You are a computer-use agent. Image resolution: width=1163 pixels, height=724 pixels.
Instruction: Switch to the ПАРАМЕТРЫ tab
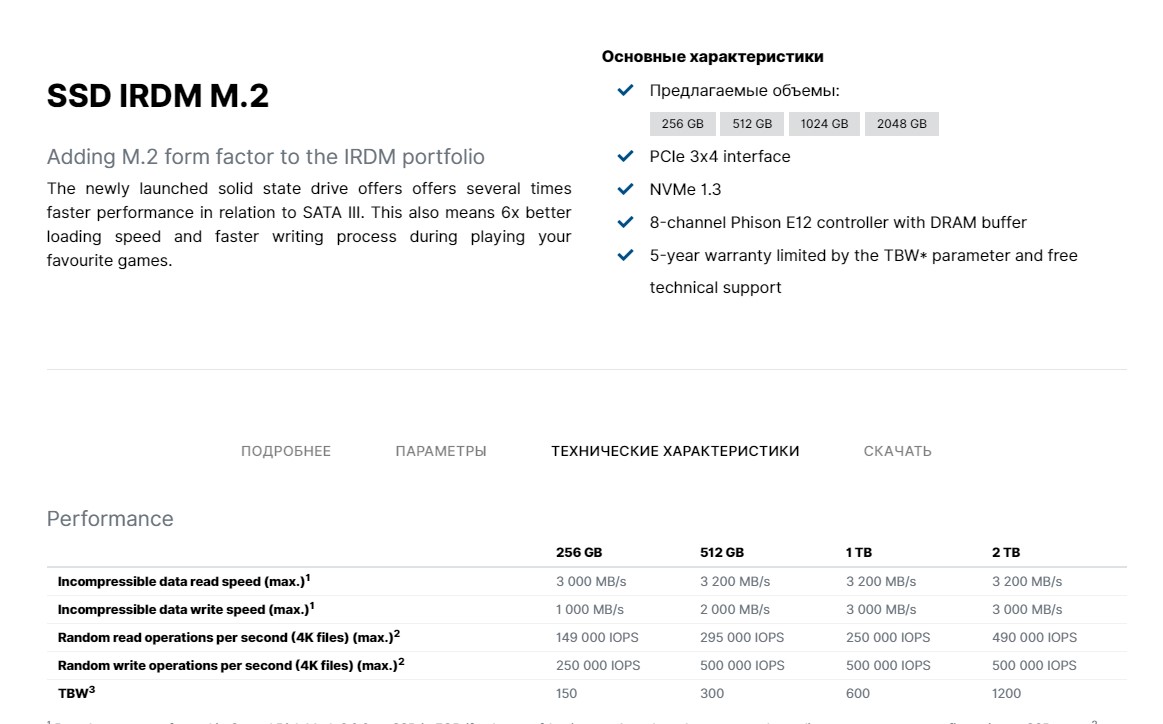[x=441, y=451]
